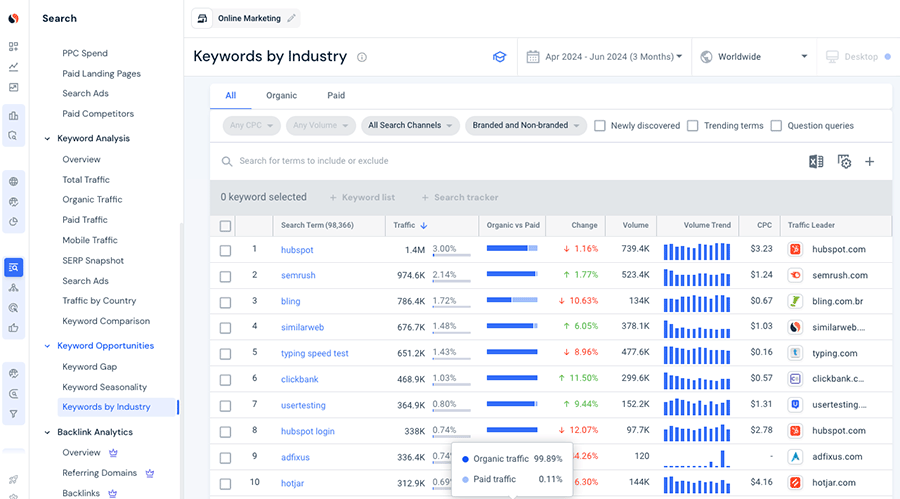Check the box for hotjar row
The image size is (900, 499).
(226, 484)
